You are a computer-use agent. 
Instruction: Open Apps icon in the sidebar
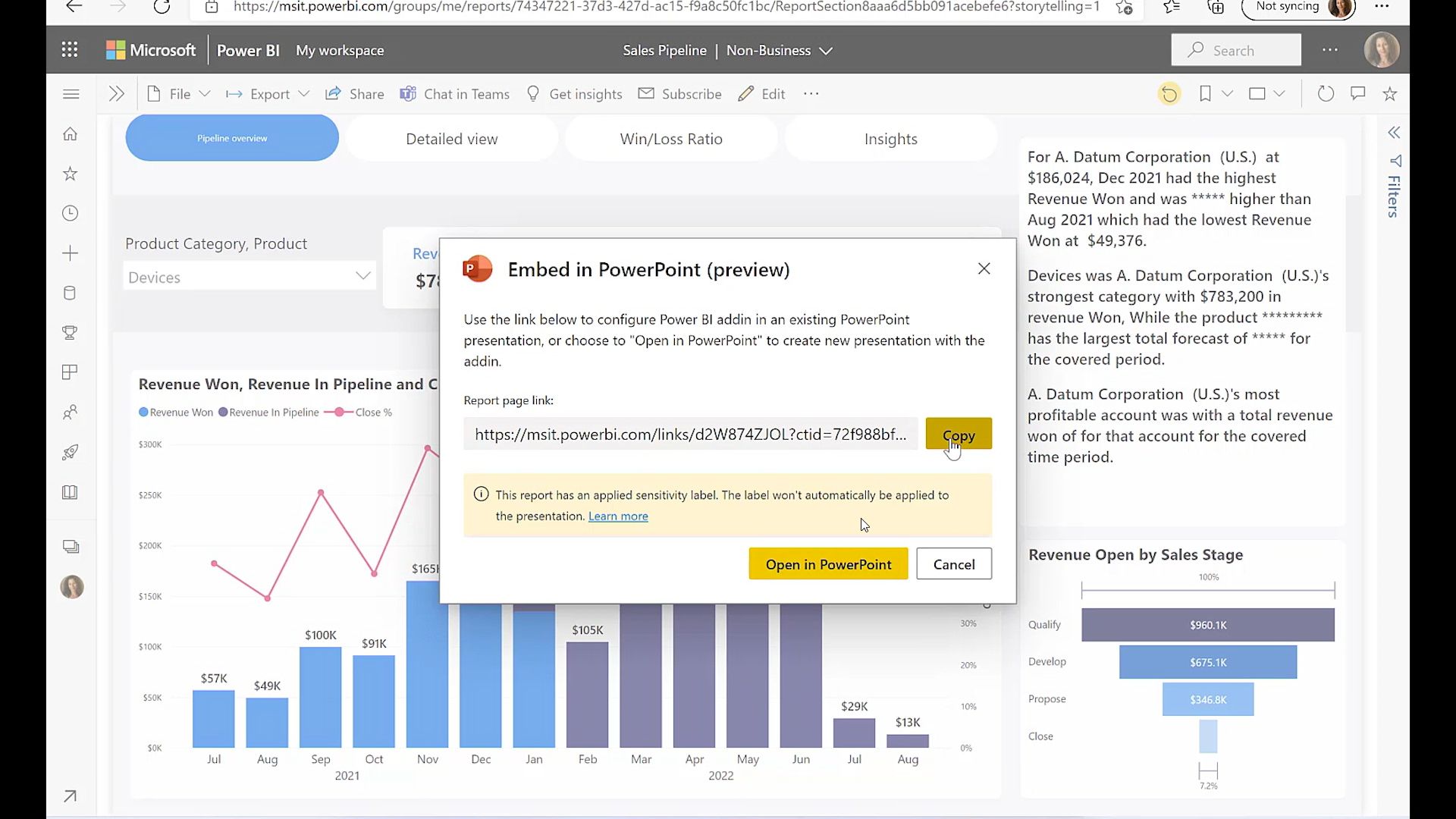(x=70, y=372)
